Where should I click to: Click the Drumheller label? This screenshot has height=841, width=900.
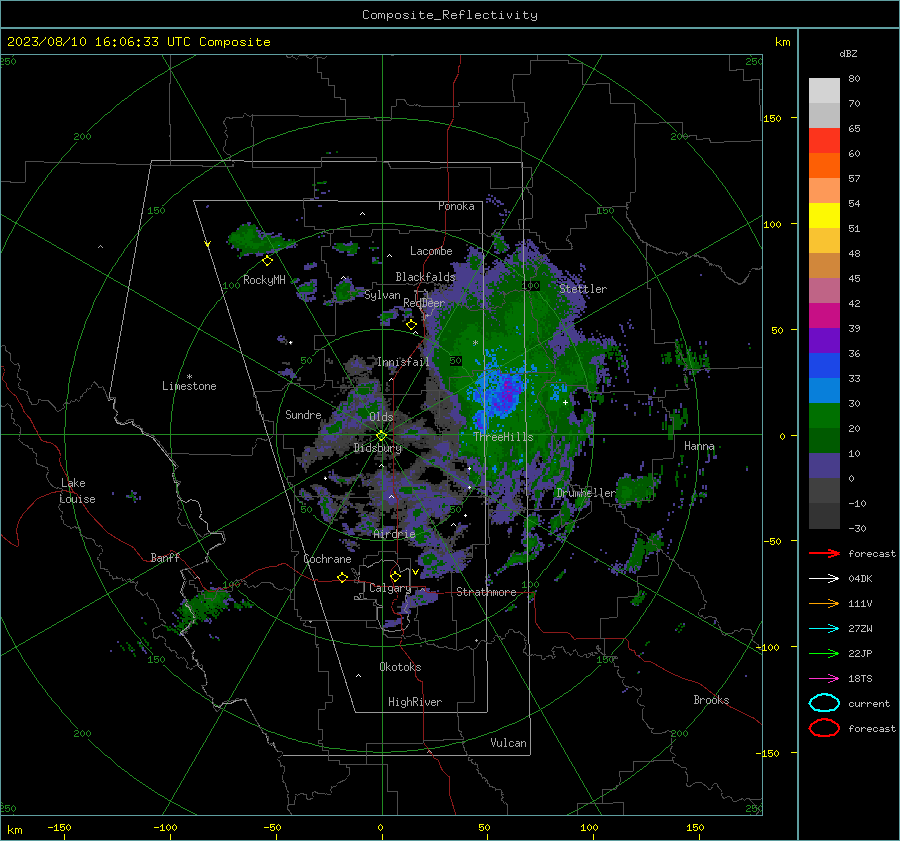(586, 493)
